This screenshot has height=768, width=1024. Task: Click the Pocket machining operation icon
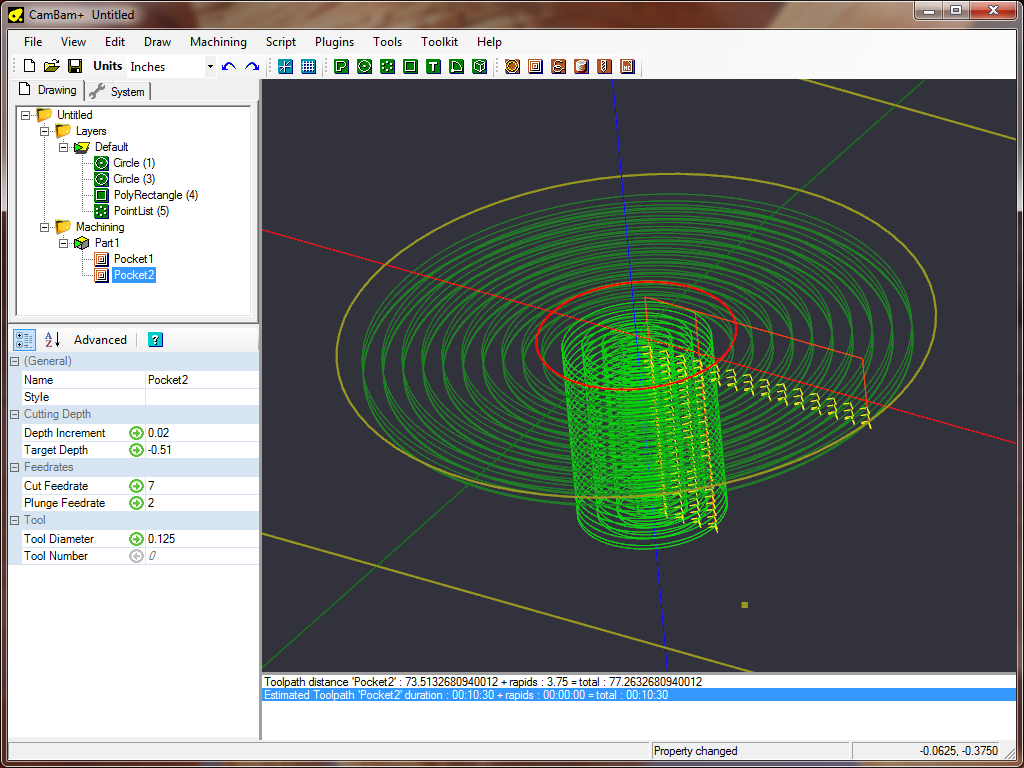point(535,67)
